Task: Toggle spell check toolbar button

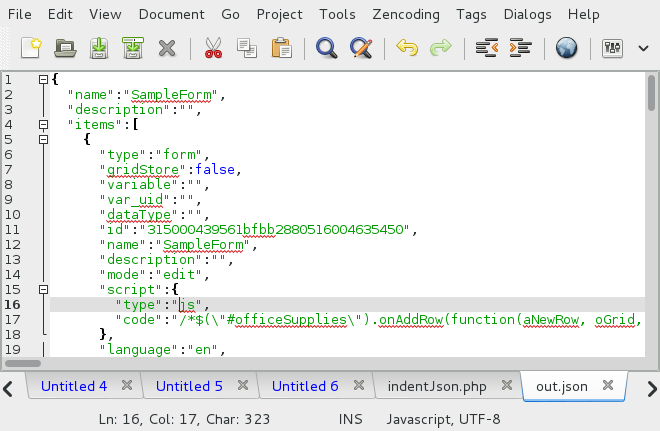Action: tap(613, 47)
